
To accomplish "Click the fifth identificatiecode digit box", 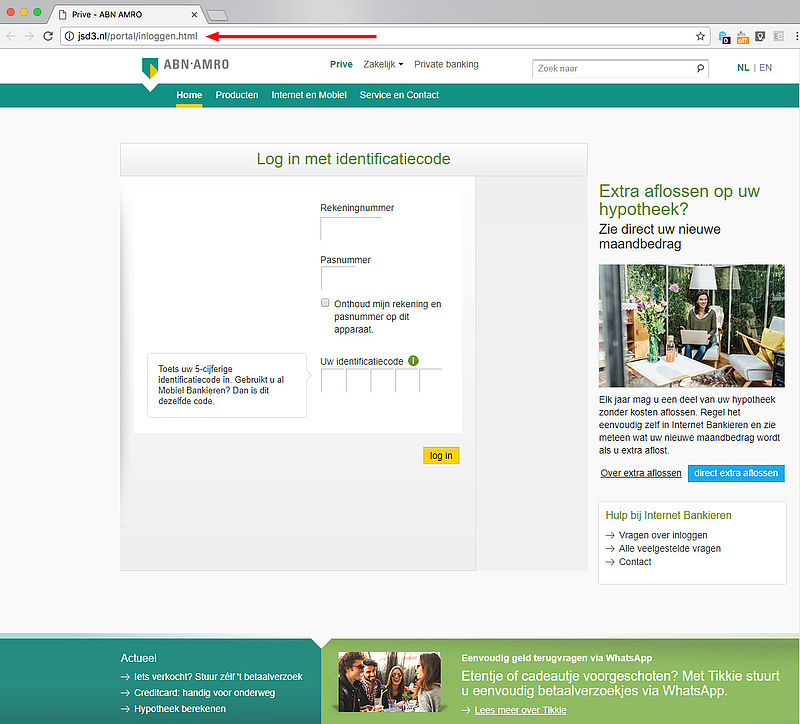I will tap(431, 380).
